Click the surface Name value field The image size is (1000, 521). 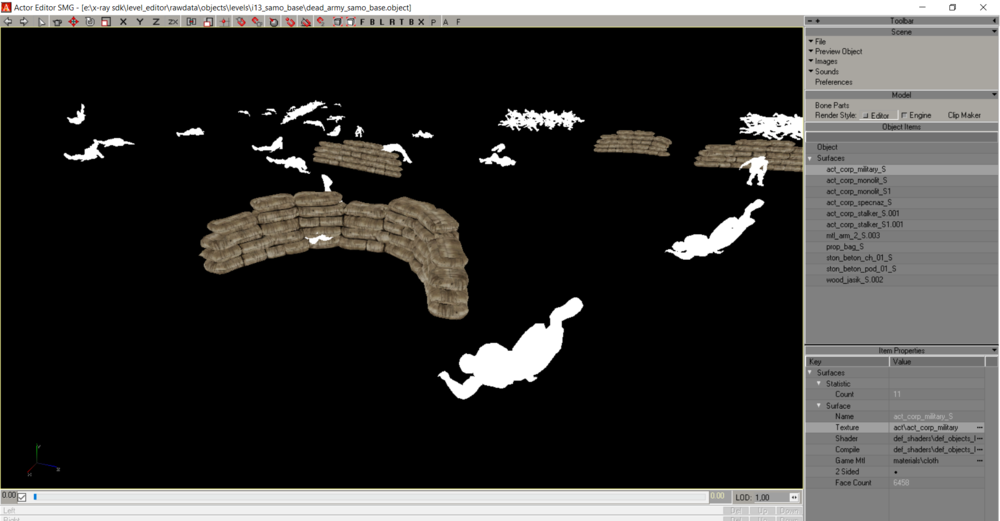point(937,416)
